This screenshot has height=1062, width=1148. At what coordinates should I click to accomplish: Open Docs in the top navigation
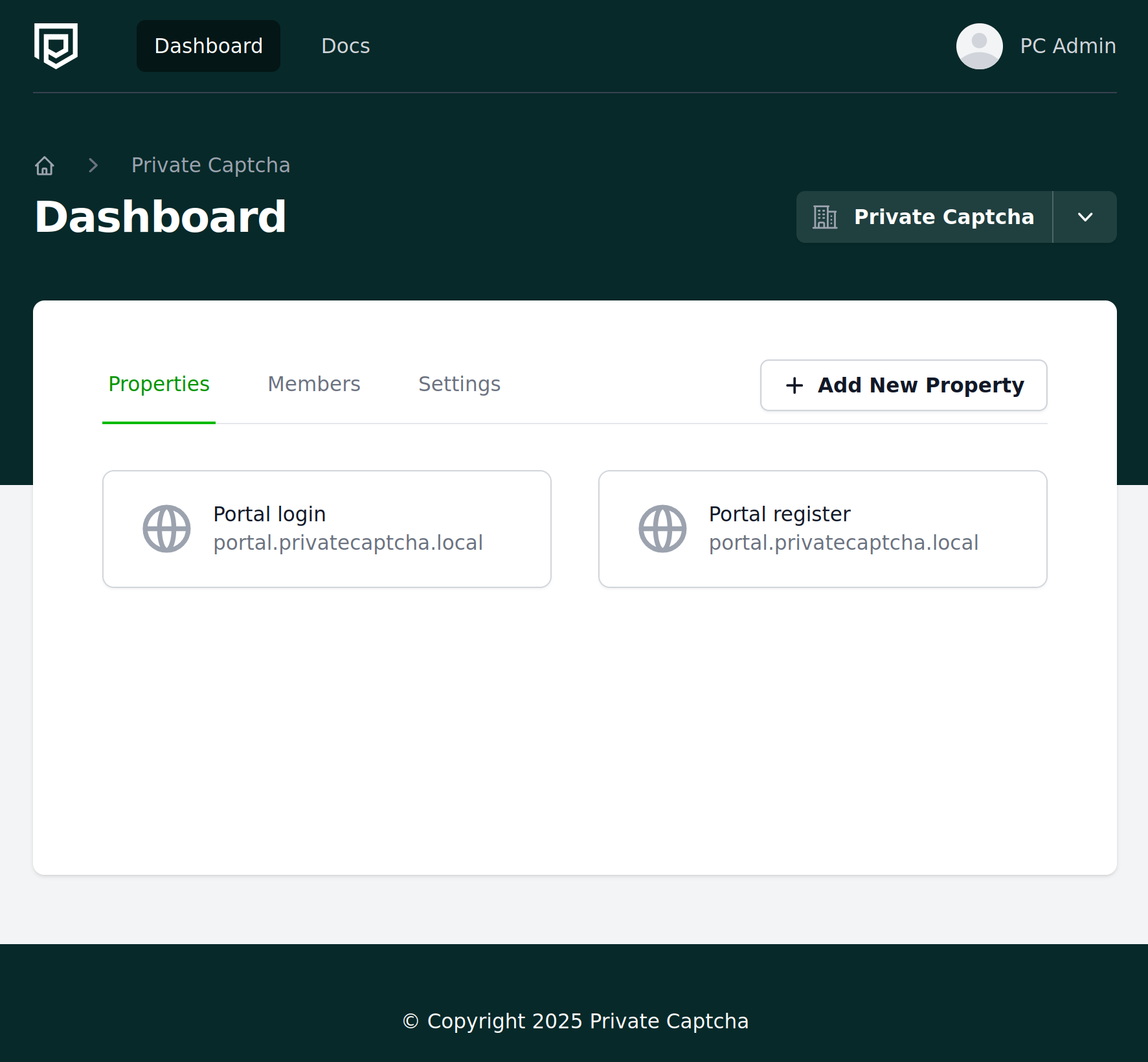pyautogui.click(x=346, y=46)
